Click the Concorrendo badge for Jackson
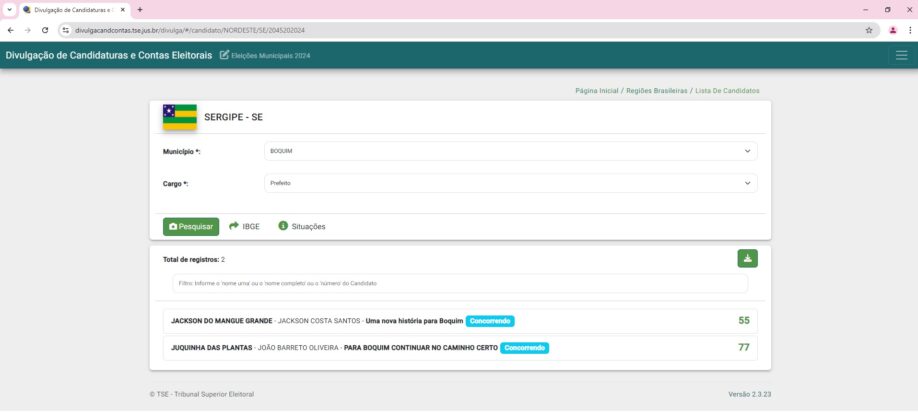The width and height of the screenshot is (918, 420). [490, 321]
